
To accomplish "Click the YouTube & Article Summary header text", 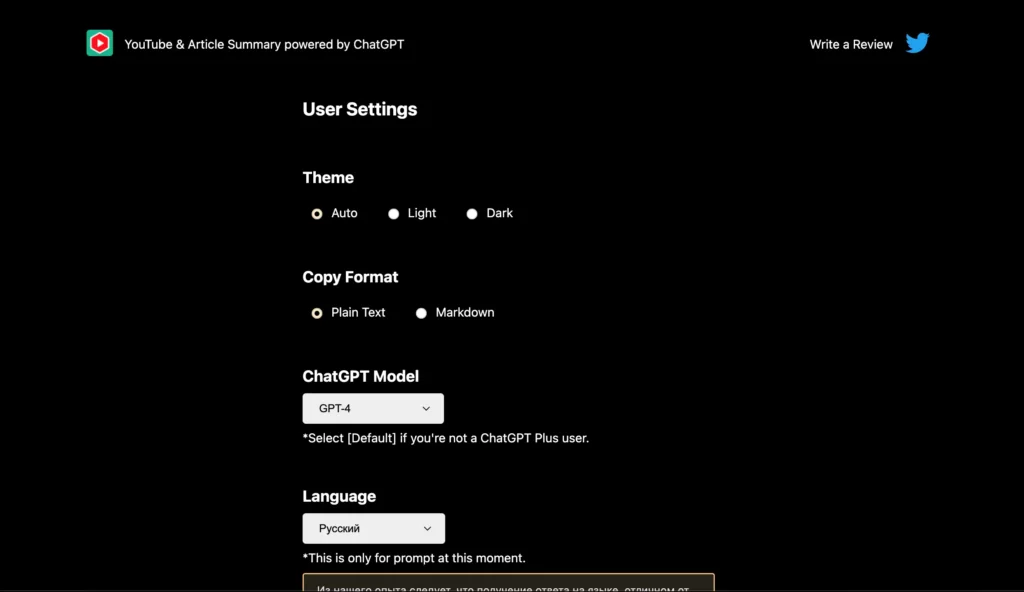I will point(264,44).
